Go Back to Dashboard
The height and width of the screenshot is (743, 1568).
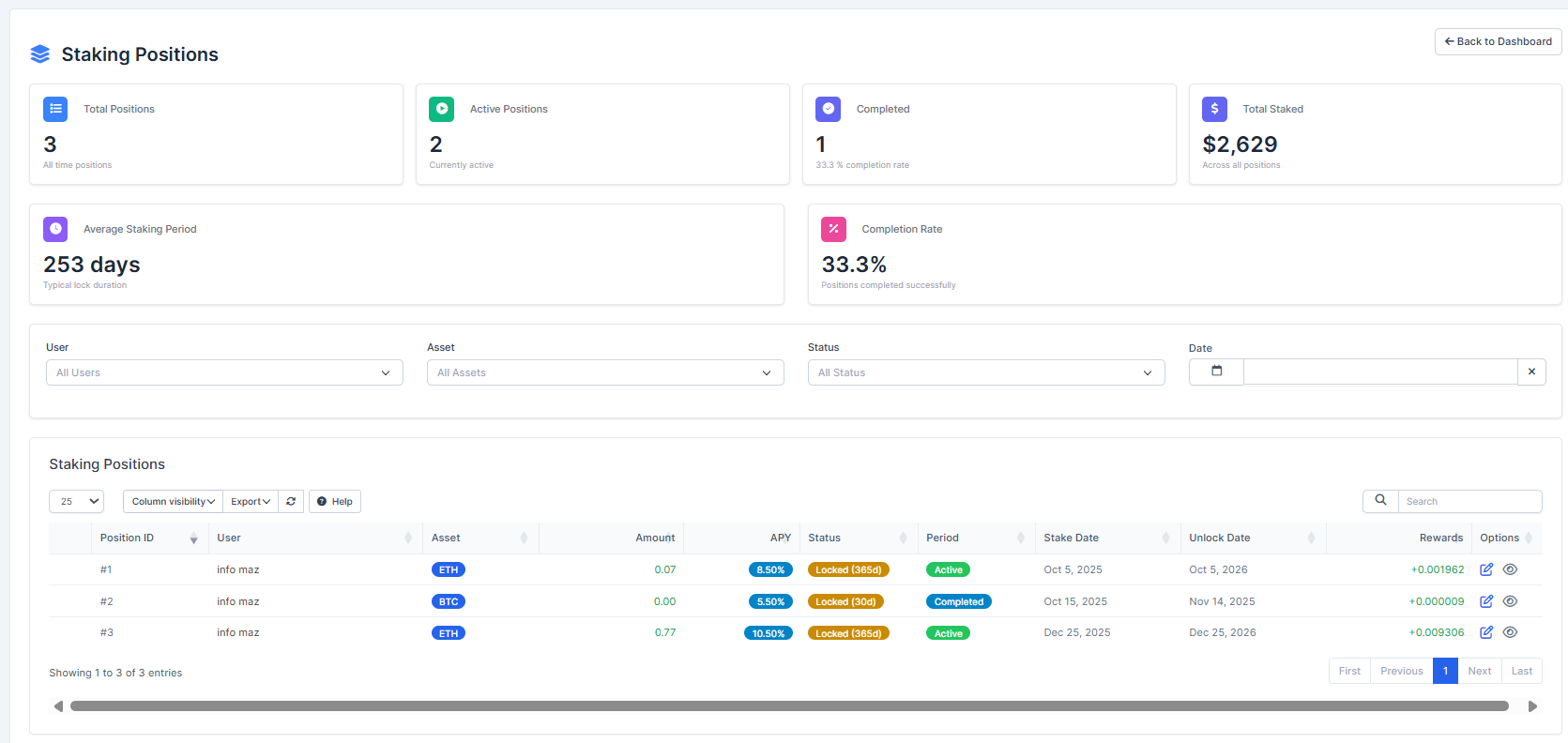point(1498,41)
